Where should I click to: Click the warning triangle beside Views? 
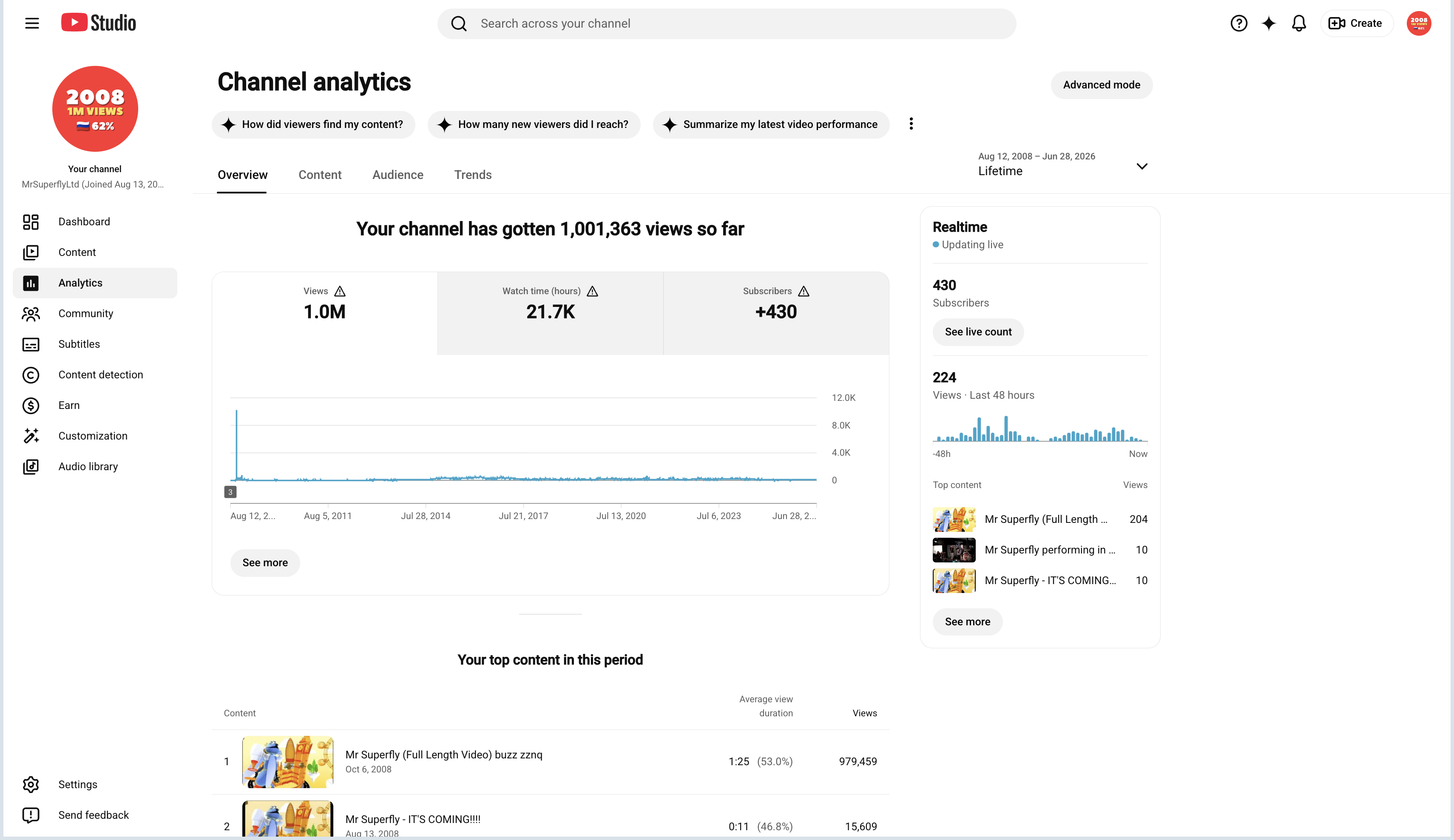coord(340,291)
